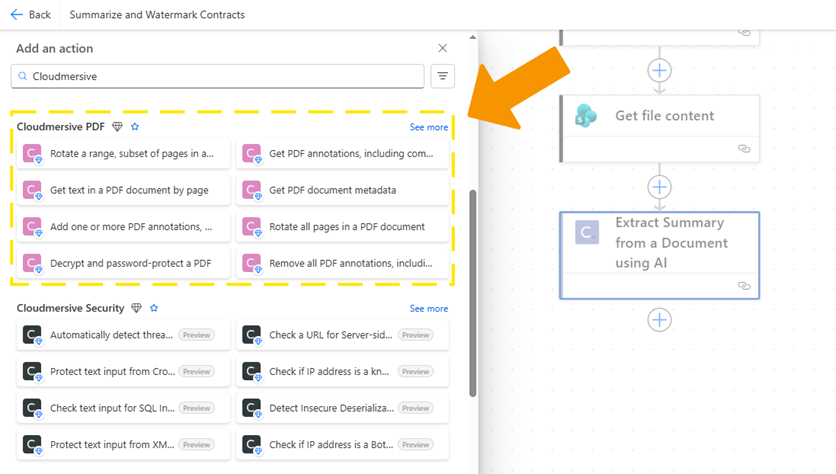Select Automatically detect threats action

123,335
